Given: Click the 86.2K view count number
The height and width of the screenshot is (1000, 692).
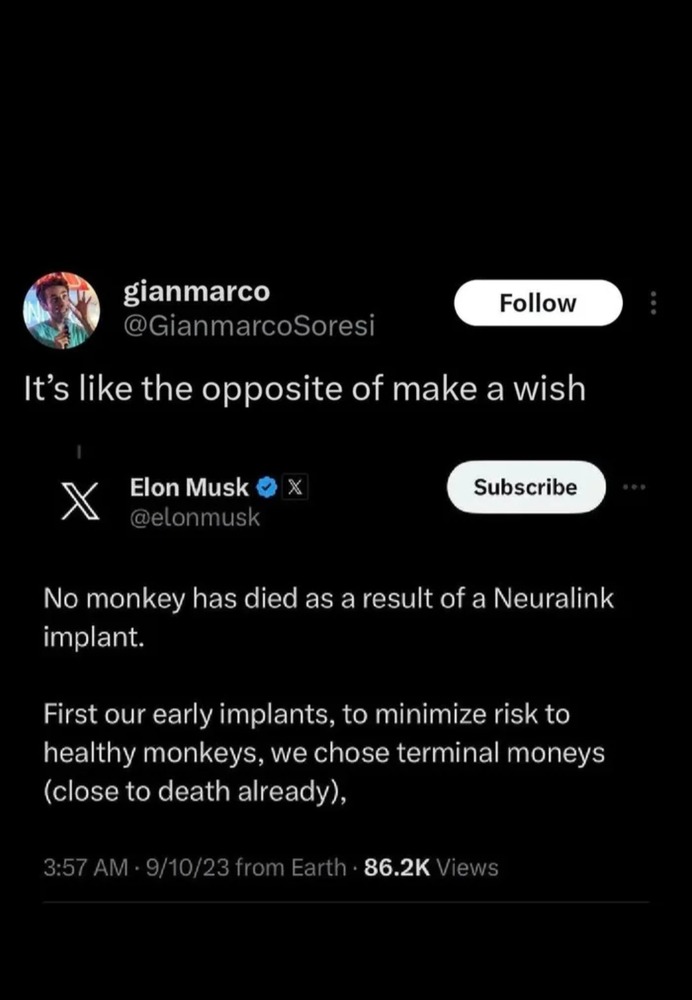Looking at the screenshot, I should 396,867.
